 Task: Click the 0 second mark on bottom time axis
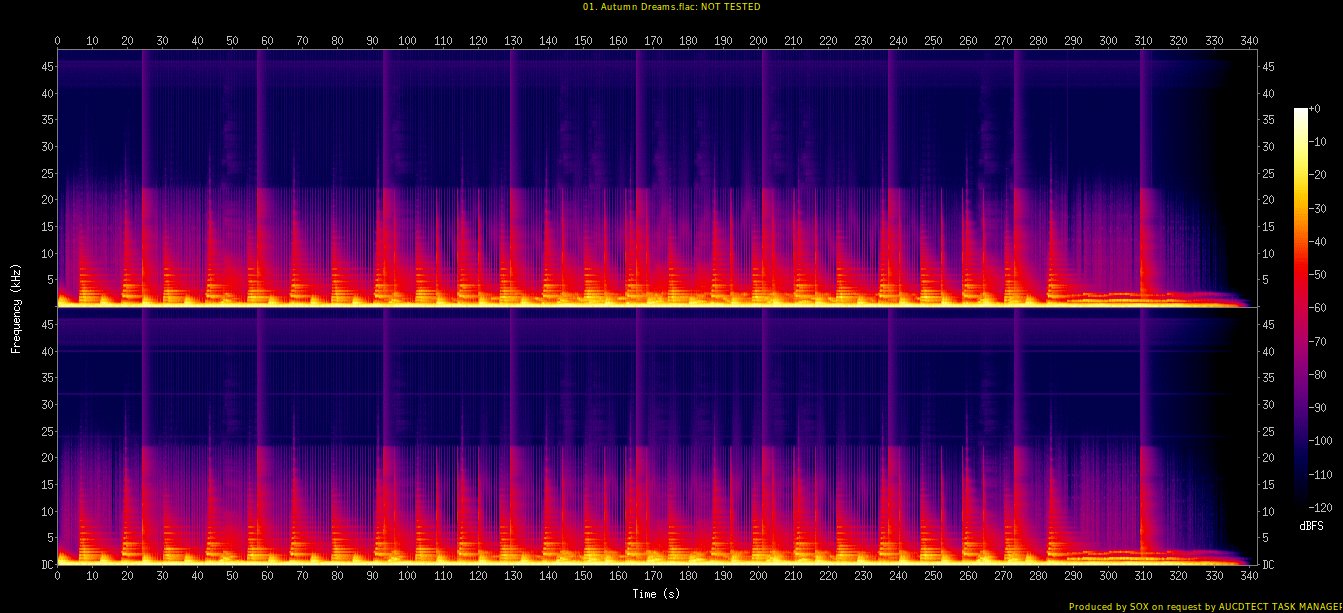point(58,577)
